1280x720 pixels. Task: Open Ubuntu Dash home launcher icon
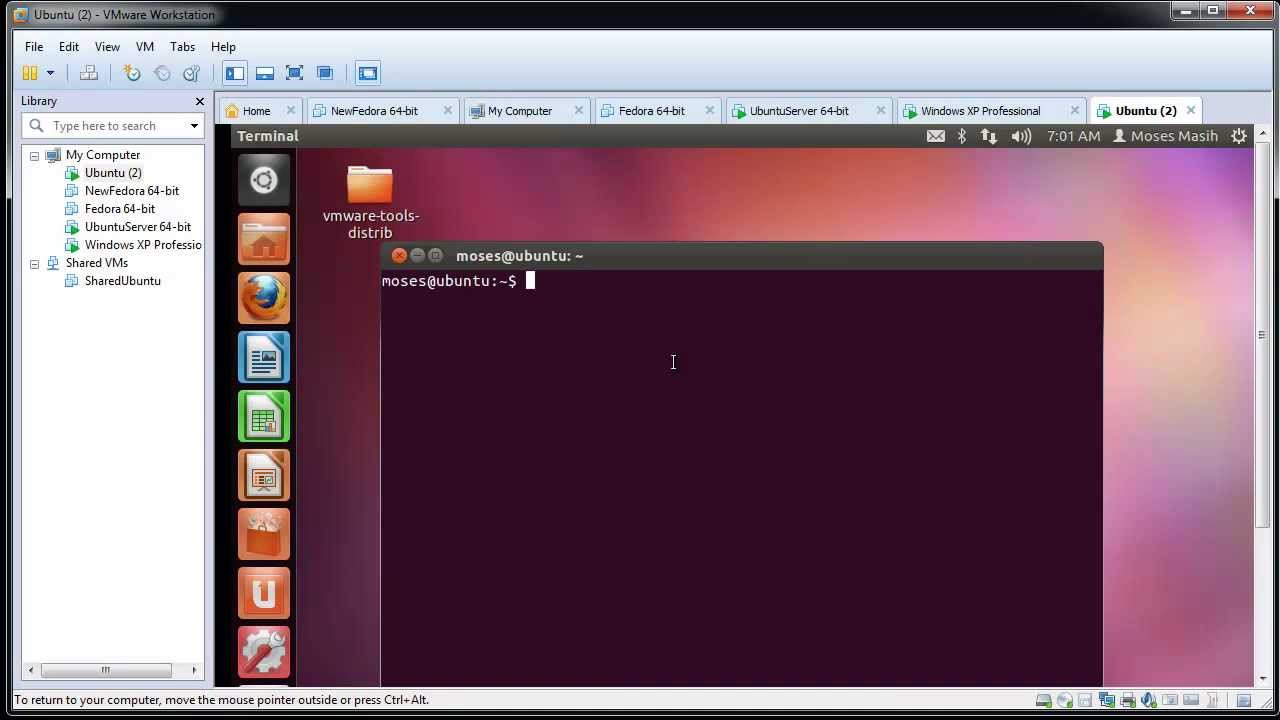tap(264, 180)
